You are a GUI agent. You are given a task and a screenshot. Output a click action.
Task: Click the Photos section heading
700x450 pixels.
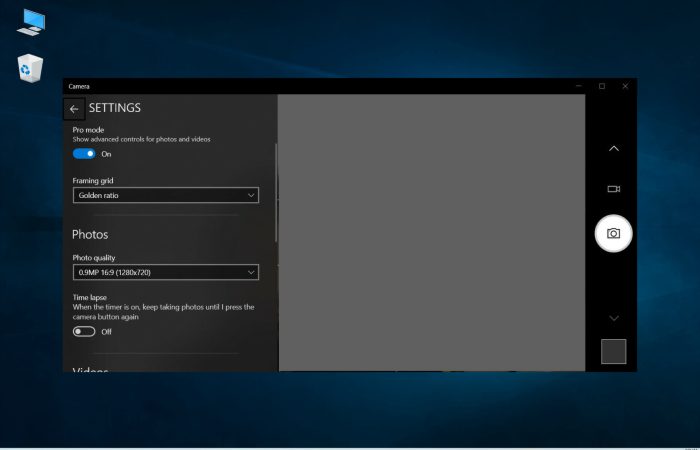[90, 234]
